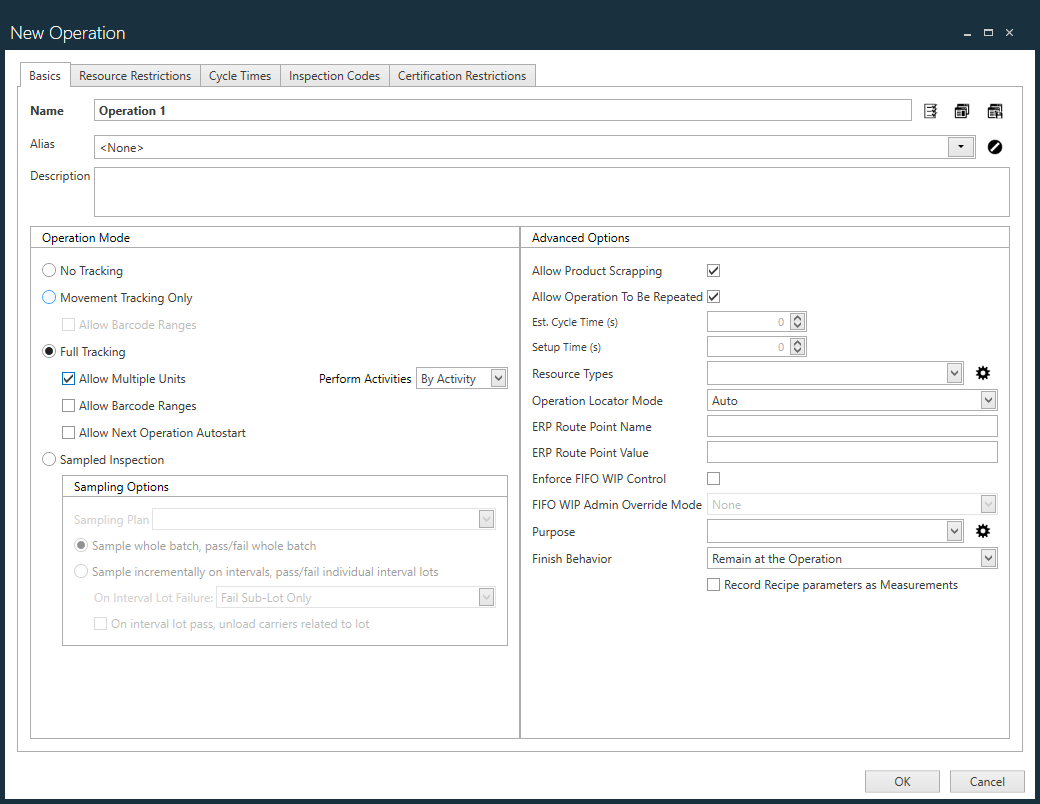1040x804 pixels.
Task: Select the Sampled Inspection radio button
Action: pos(48,458)
